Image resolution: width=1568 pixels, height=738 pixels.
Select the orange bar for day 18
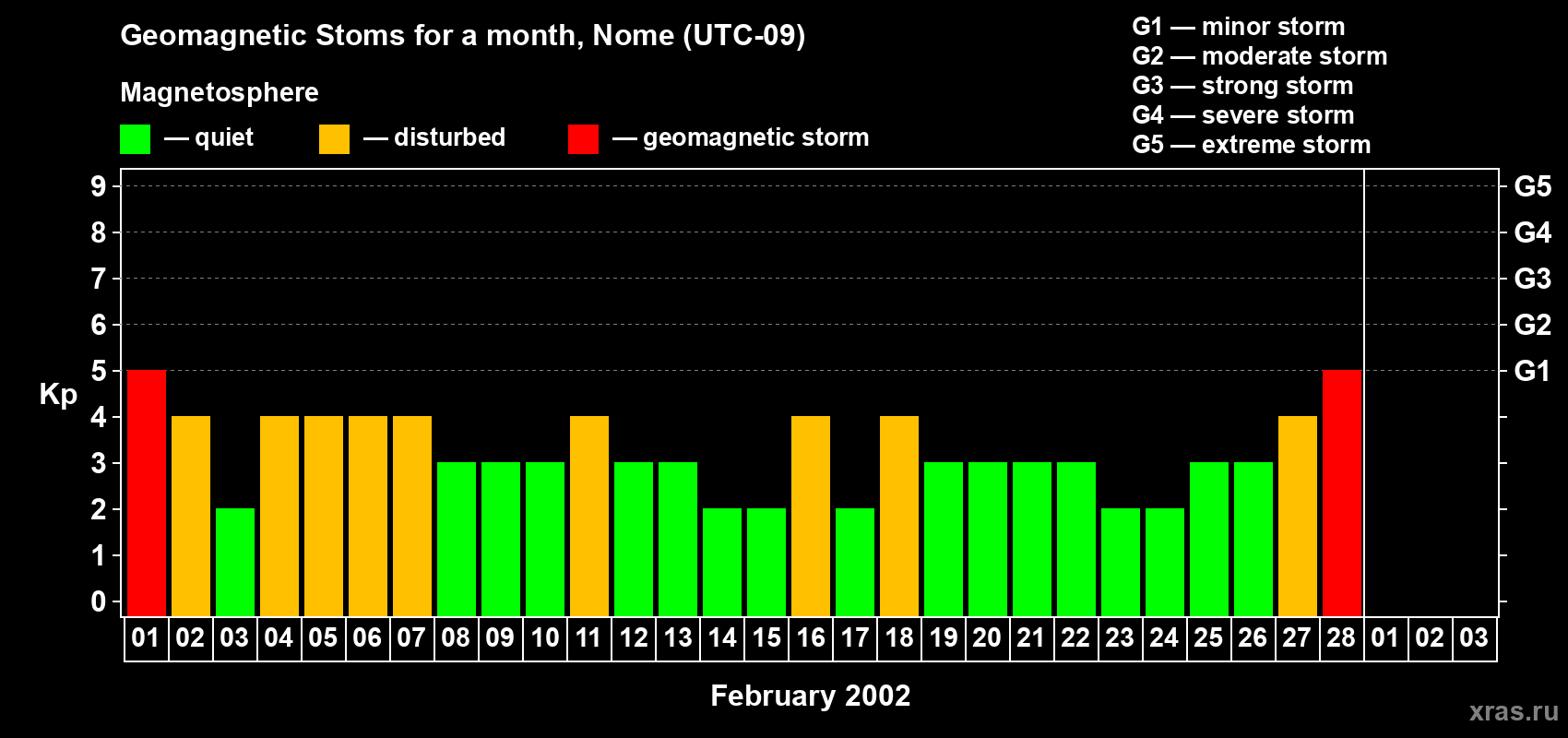[899, 517]
